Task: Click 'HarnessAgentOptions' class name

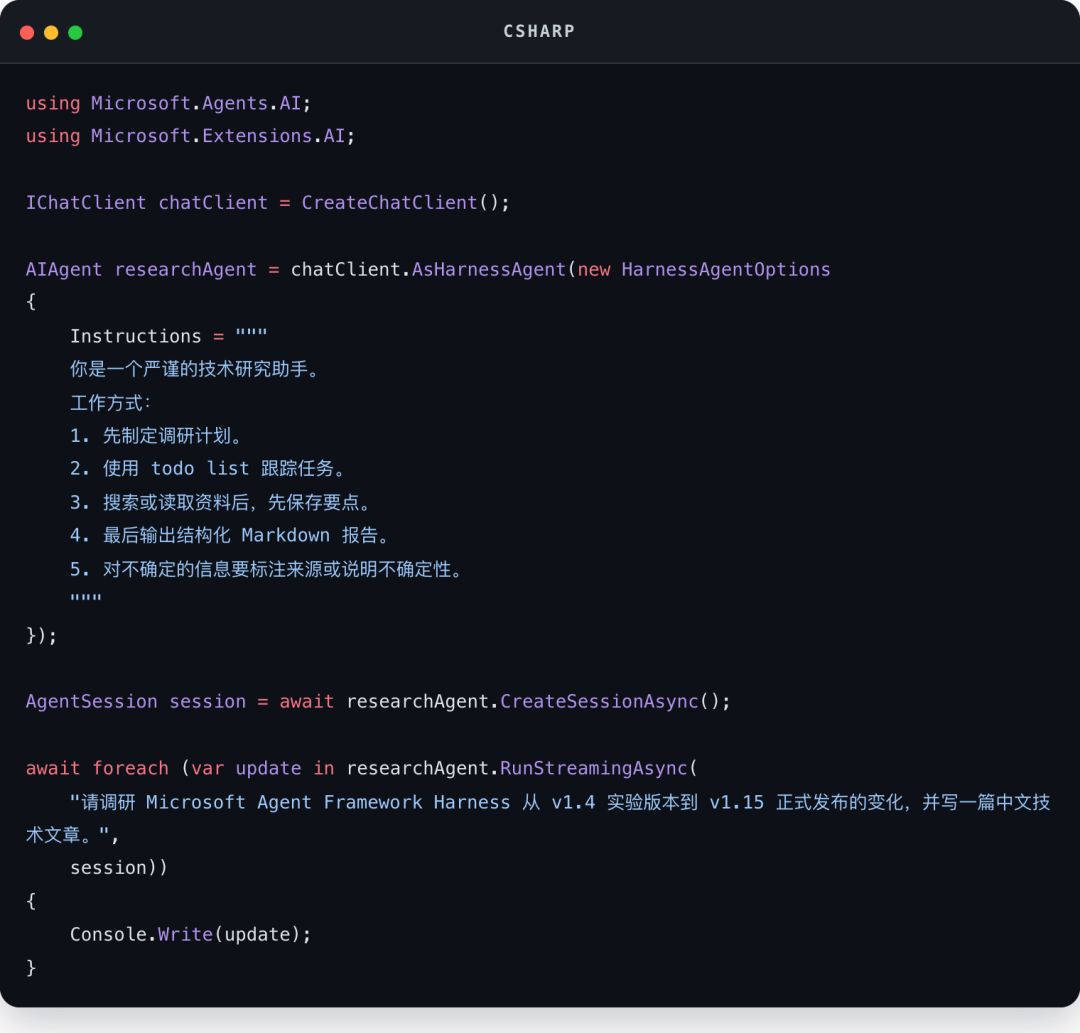Action: pos(726,269)
